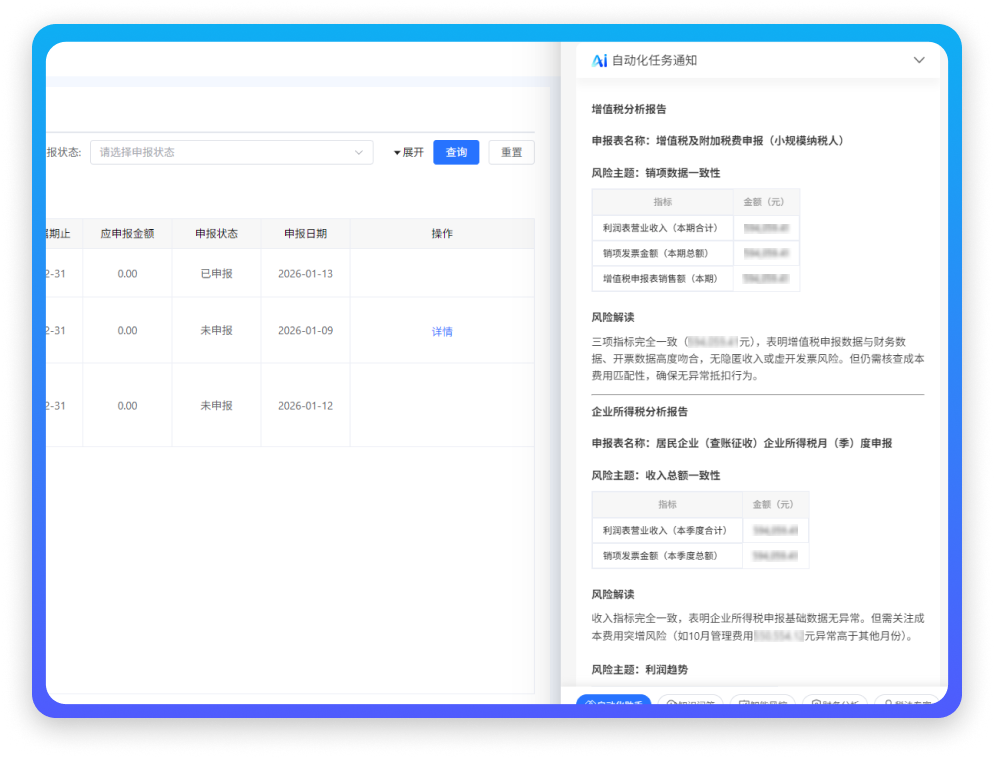Open the 详情 link in the 操作 column
994x758 pixels.
pos(442,331)
